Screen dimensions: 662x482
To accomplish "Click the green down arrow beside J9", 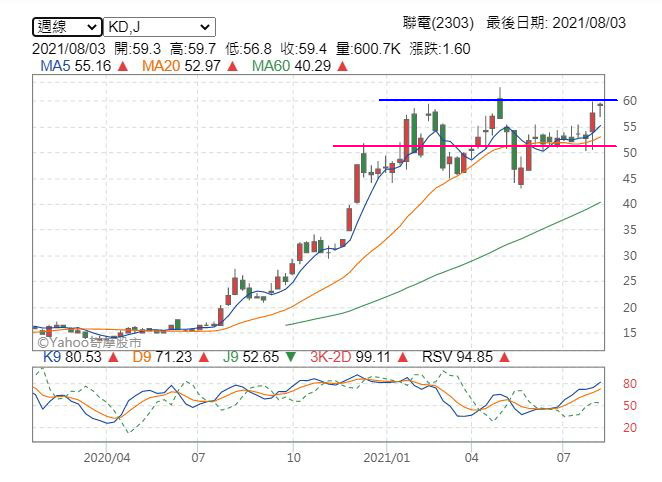I will tap(291, 357).
